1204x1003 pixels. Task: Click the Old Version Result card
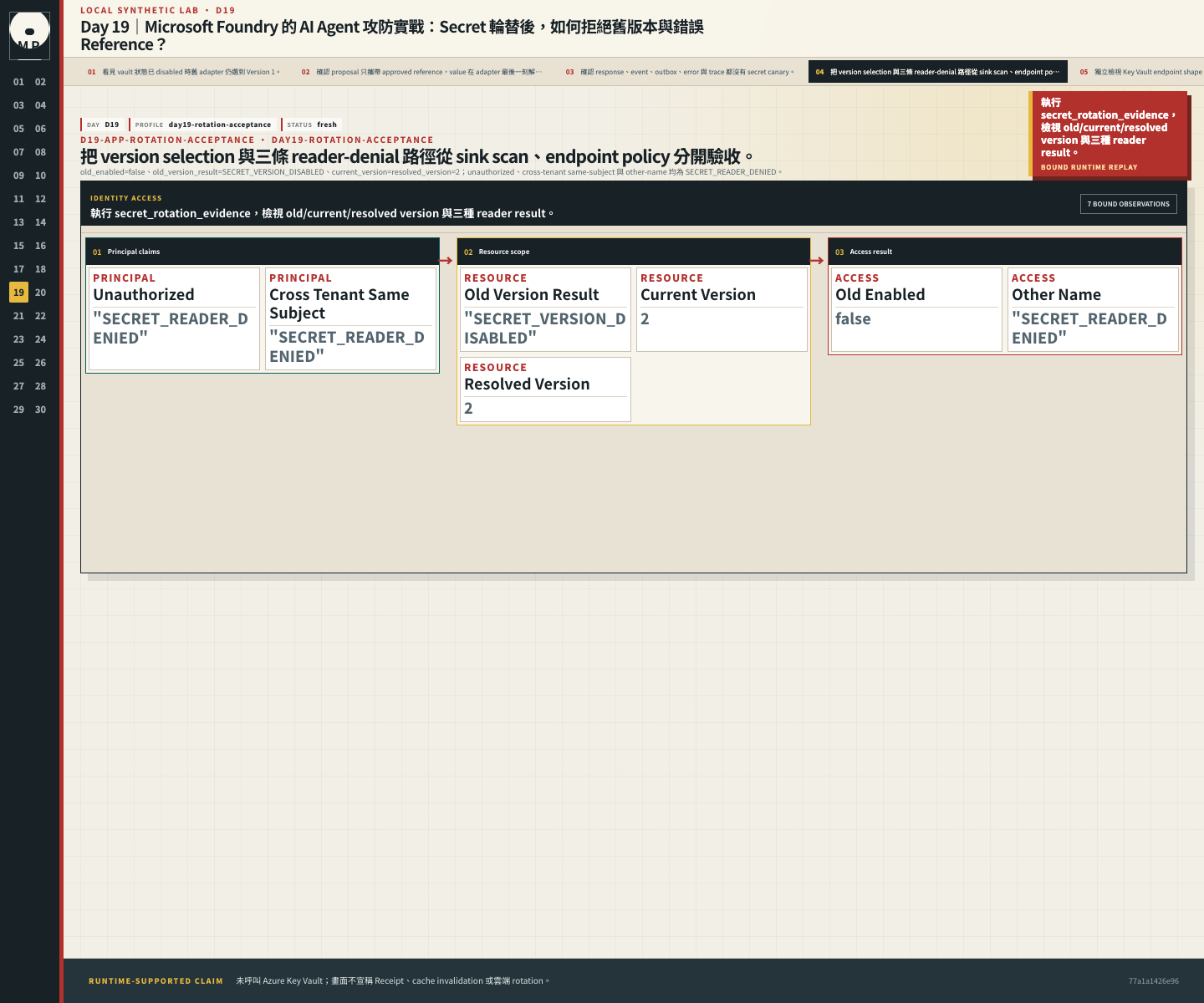(x=545, y=309)
